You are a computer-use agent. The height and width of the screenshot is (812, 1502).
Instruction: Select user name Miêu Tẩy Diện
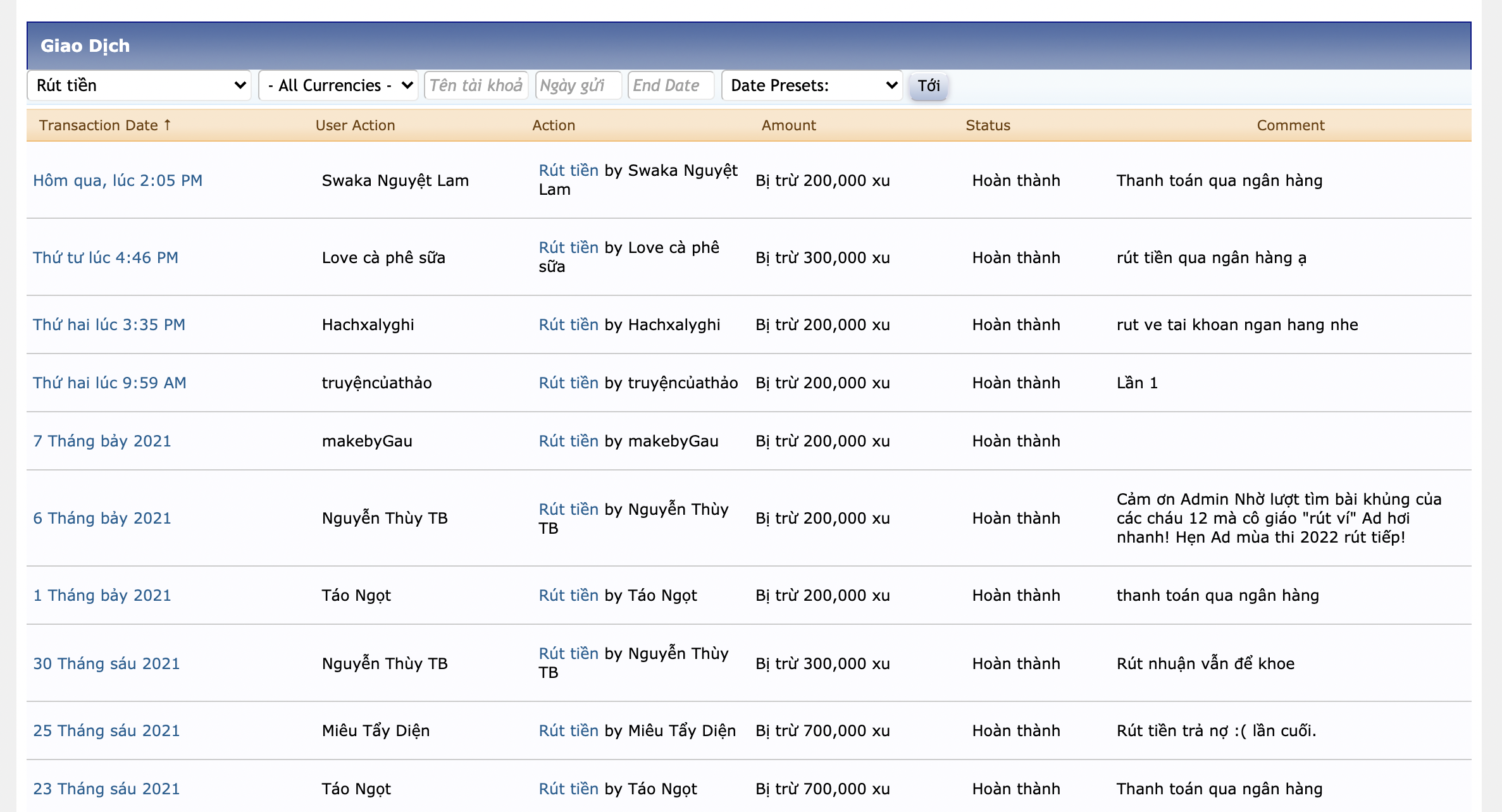pyautogui.click(x=376, y=731)
